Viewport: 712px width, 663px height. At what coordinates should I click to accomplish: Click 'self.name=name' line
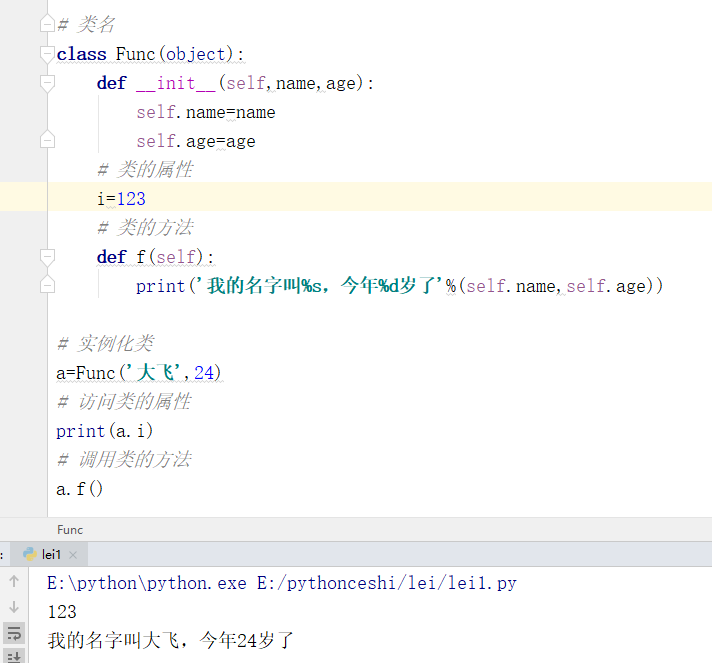(x=206, y=112)
